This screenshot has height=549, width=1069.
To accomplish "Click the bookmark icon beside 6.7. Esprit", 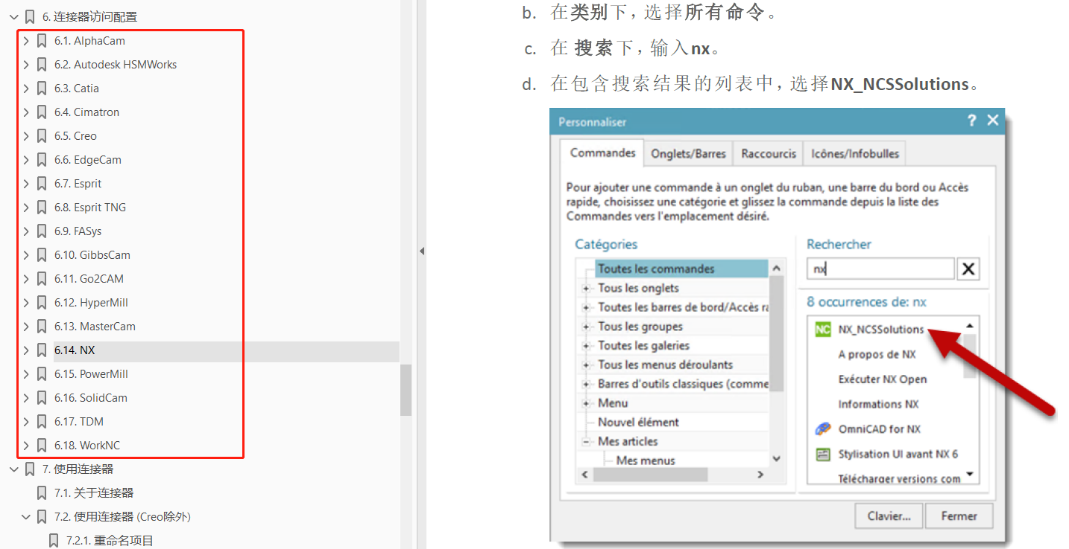I will [42, 183].
